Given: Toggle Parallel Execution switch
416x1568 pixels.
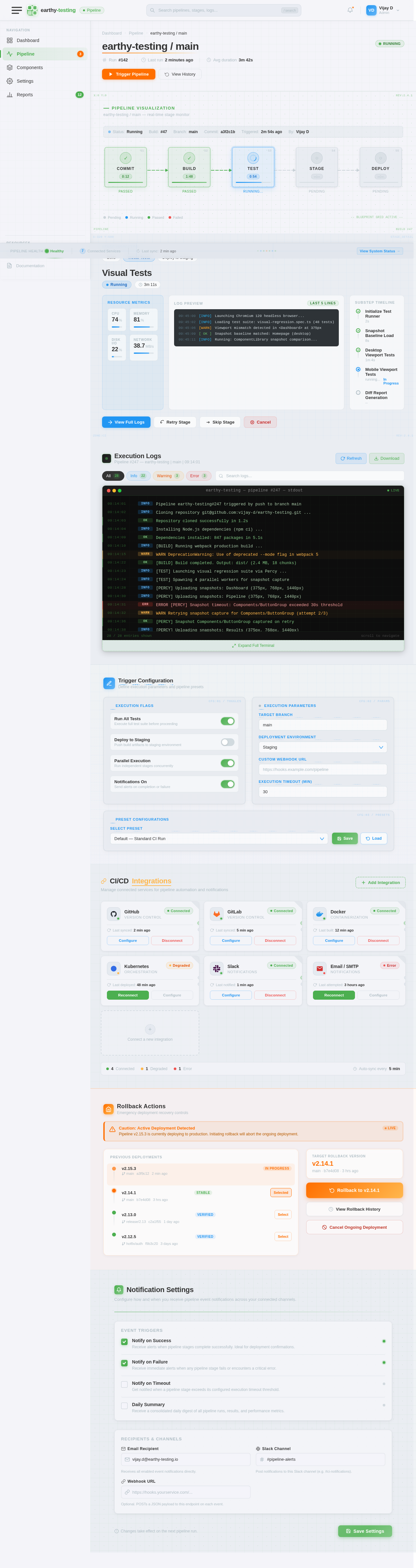Looking at the screenshot, I should click(x=227, y=763).
